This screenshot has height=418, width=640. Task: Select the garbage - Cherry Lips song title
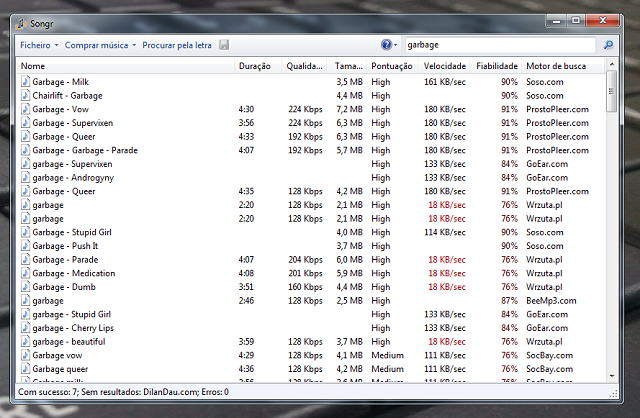tap(73, 328)
